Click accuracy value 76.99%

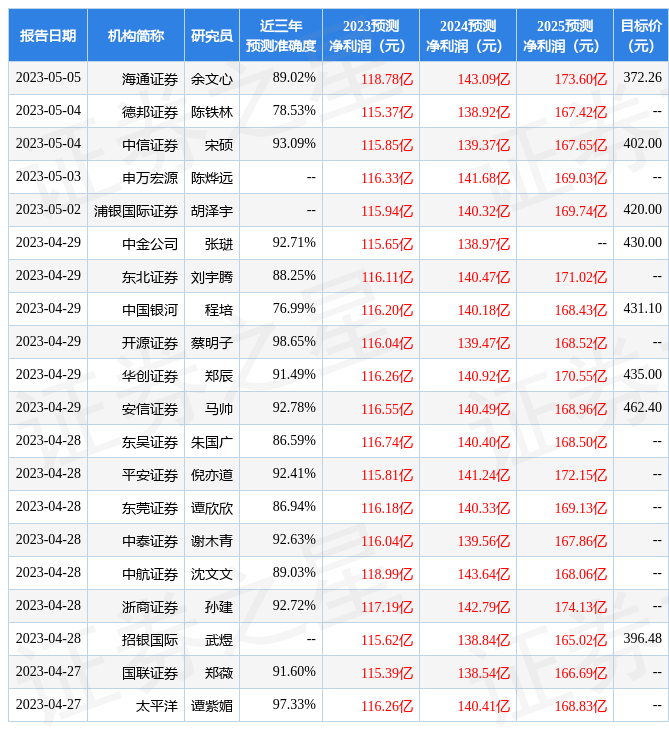click(x=294, y=309)
